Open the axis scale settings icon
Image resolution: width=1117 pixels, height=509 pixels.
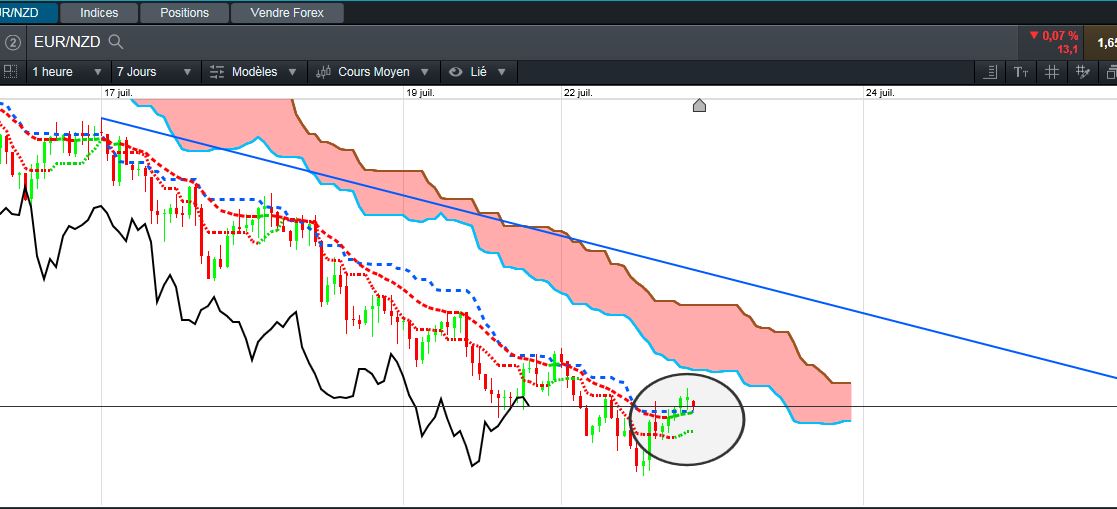point(989,72)
